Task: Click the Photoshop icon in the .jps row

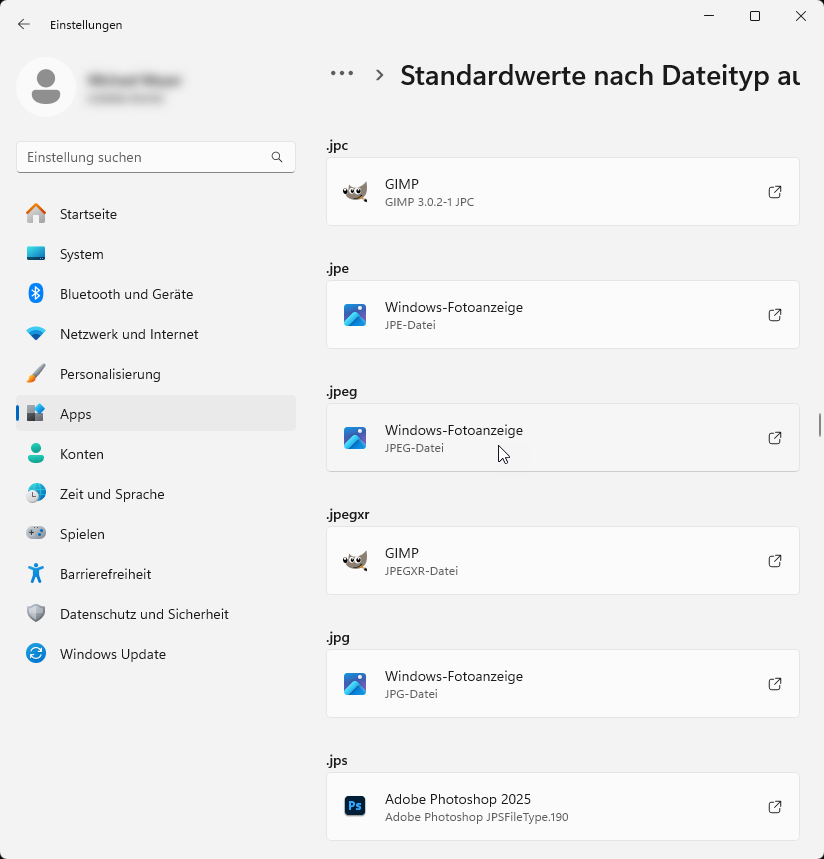Action: [x=355, y=806]
